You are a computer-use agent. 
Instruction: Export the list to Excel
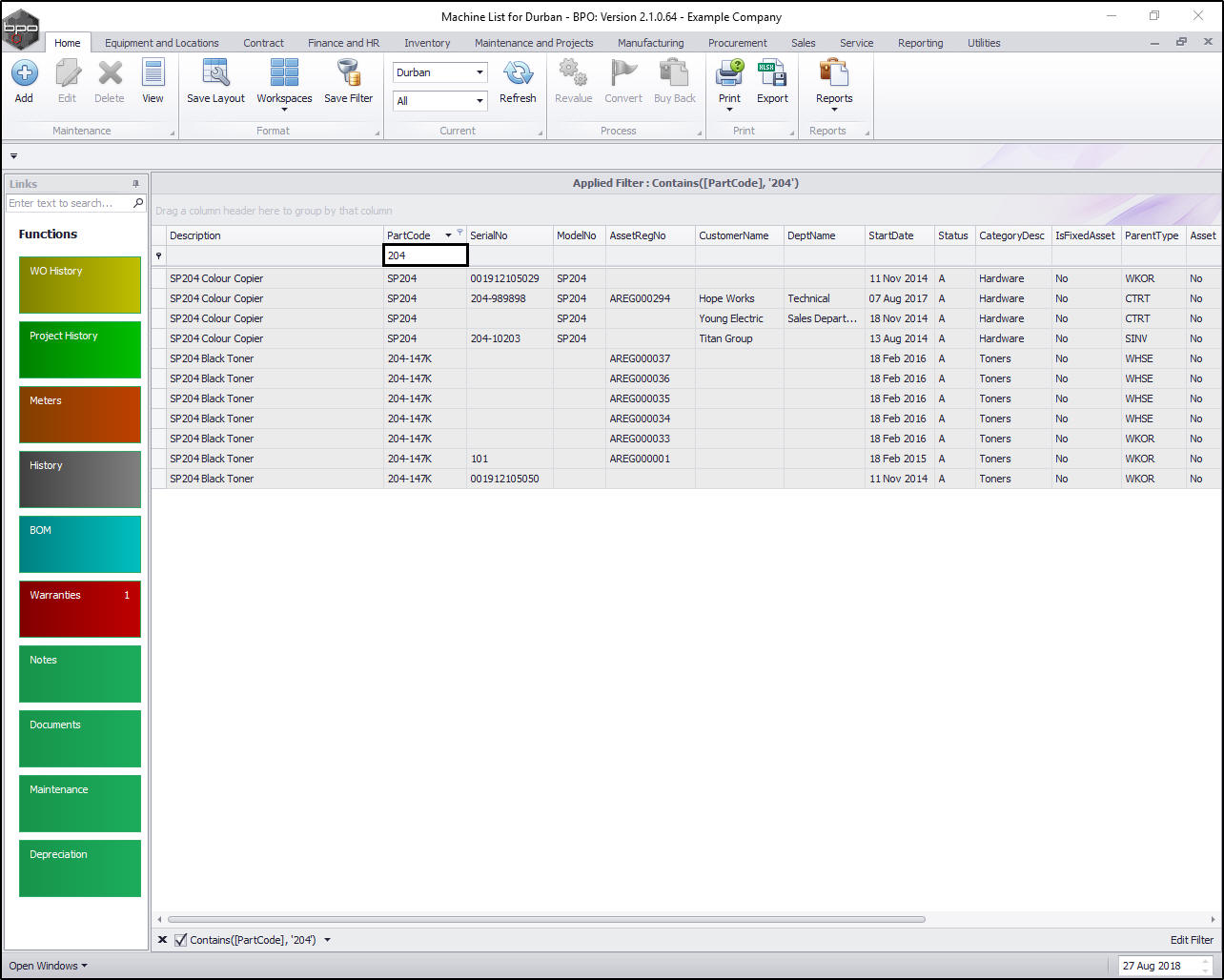point(772,73)
